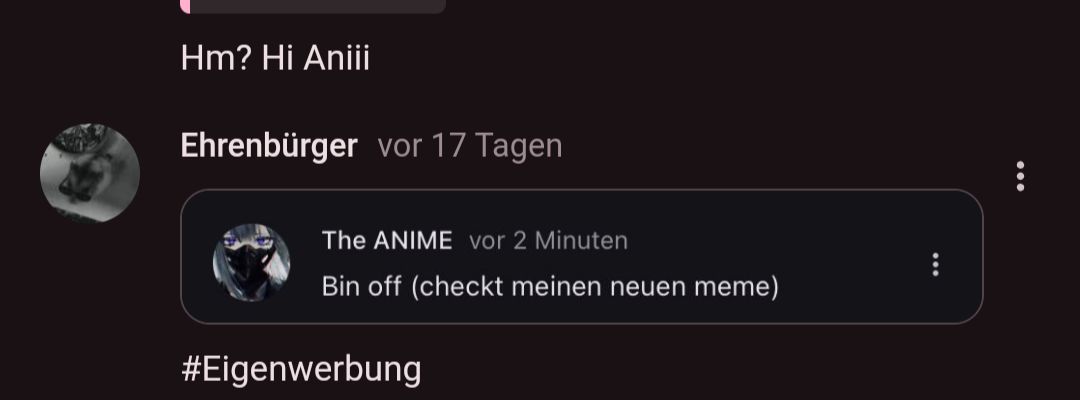Tap the partially visible quote box at top
Screen dimensions: 1080x400
click(313, 7)
